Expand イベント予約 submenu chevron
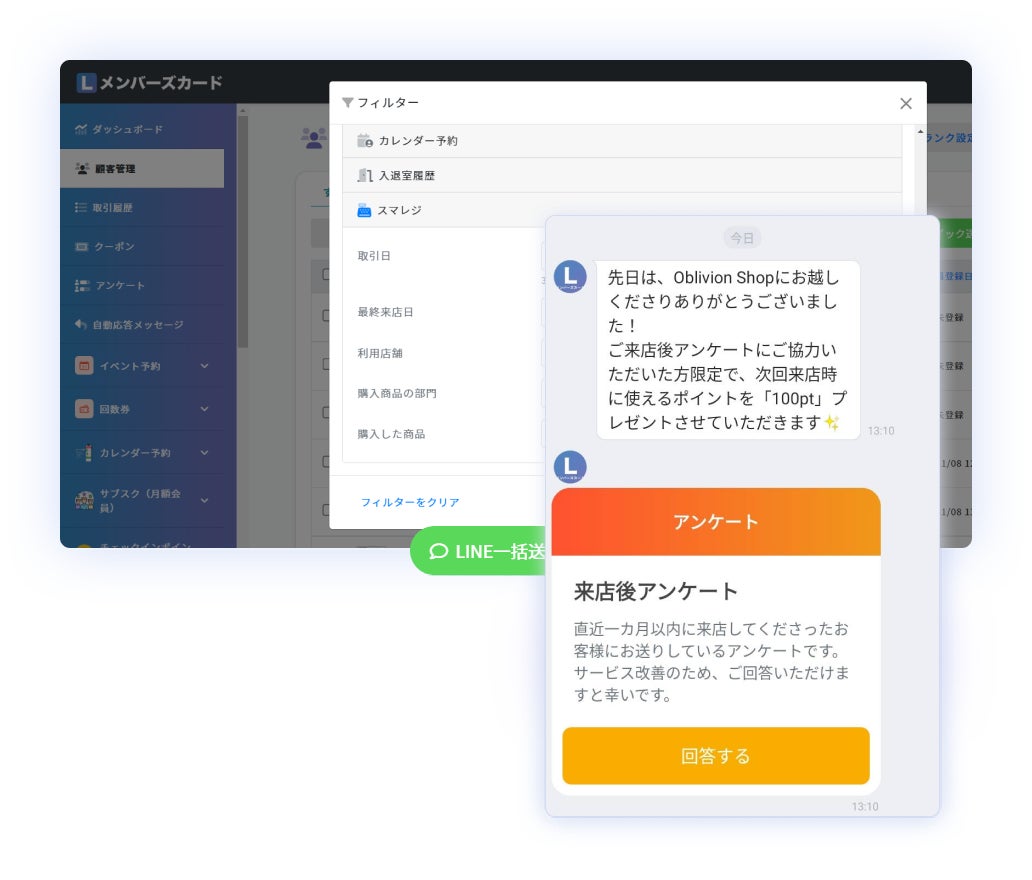 [x=205, y=365]
